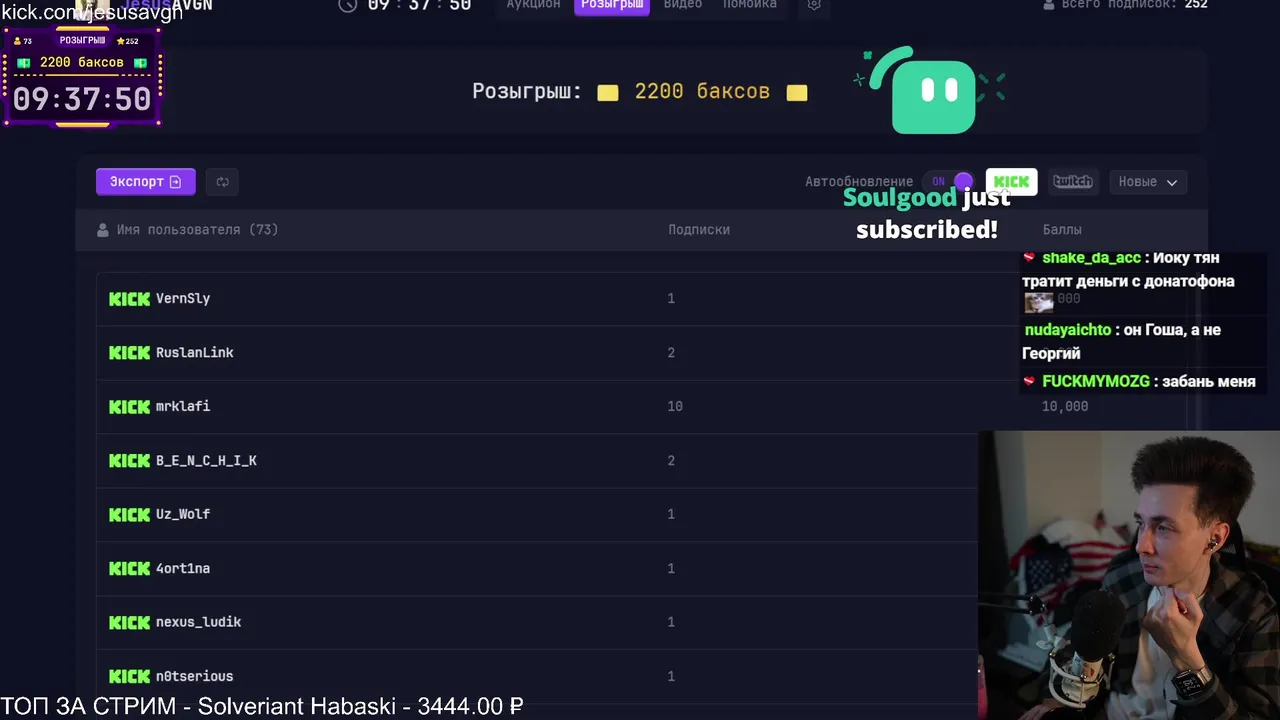Select the Розыгрыш tab
1280x720 pixels.
(x=612, y=5)
